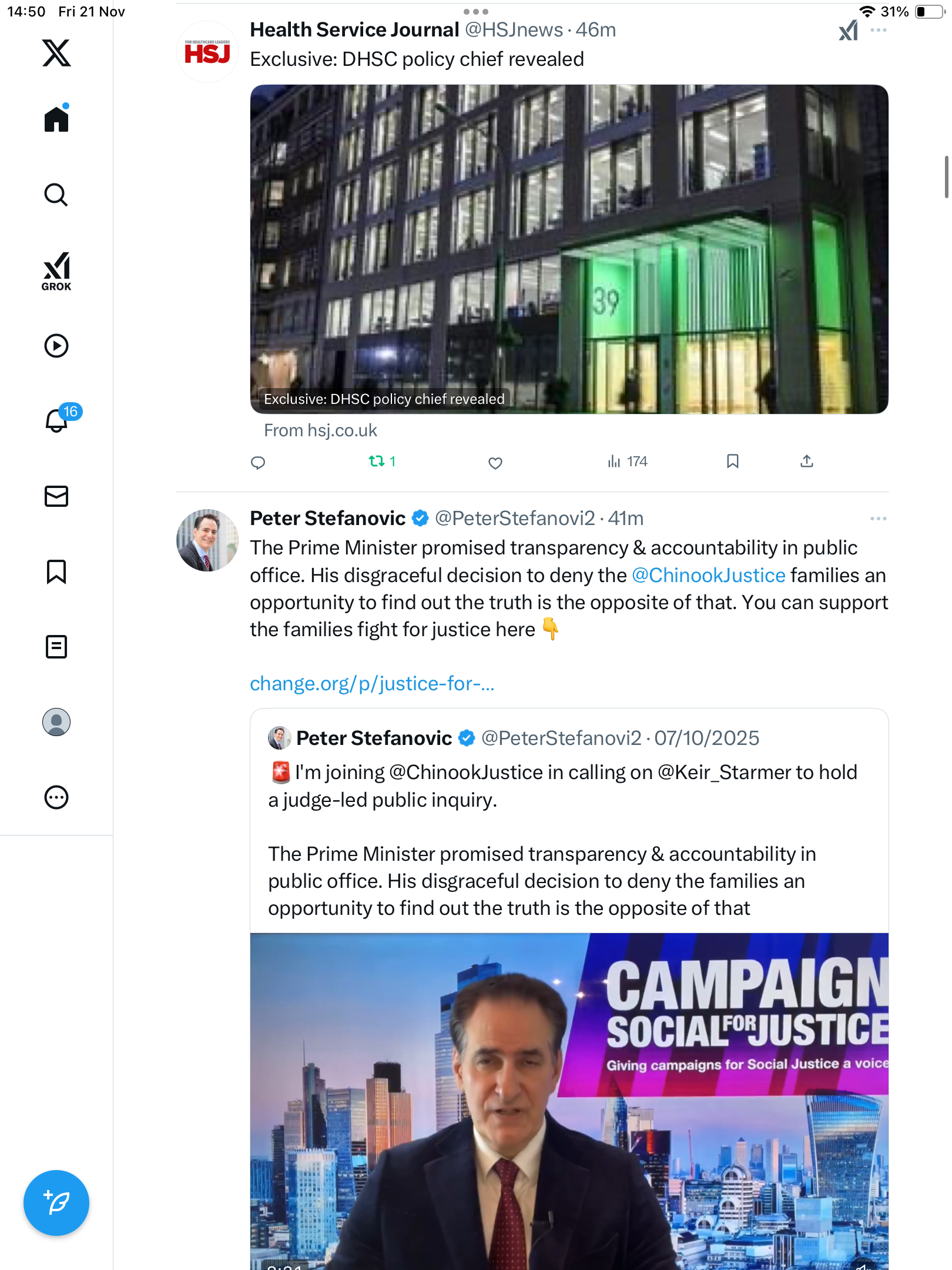952x1270 pixels.
Task: Open the Lists icon in sidebar
Action: click(56, 647)
